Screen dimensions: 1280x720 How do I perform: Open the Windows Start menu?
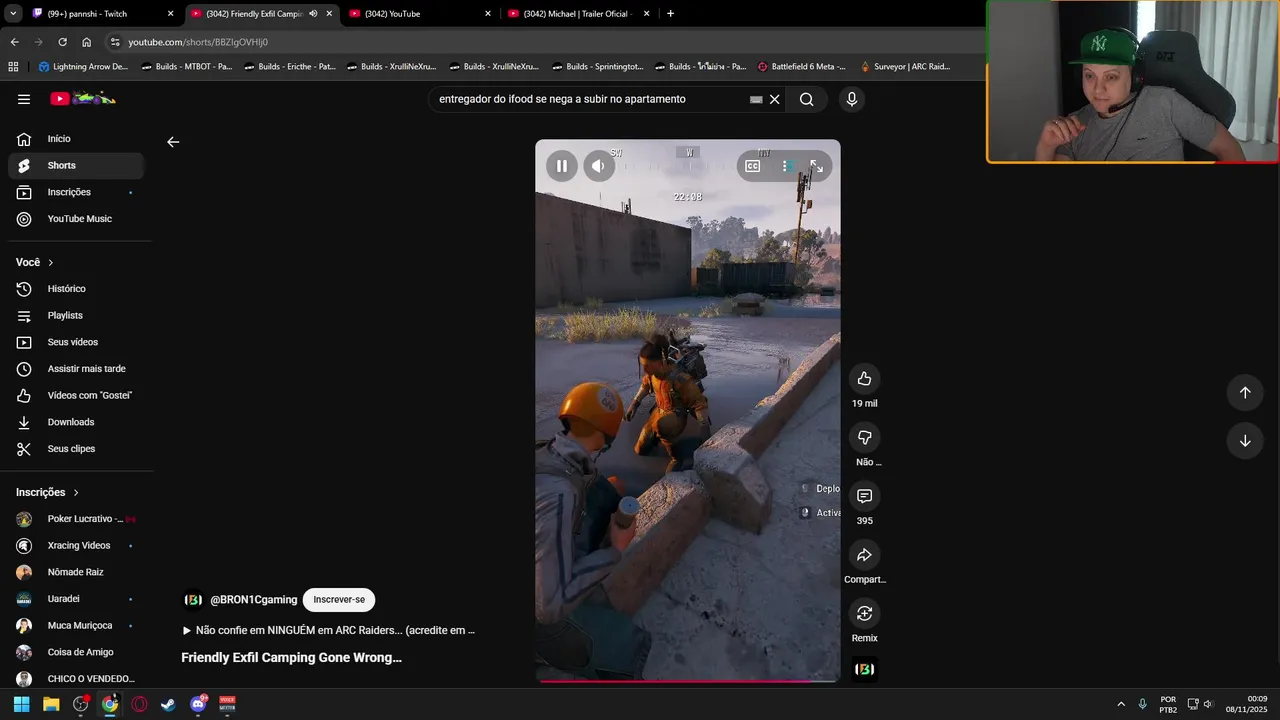coord(21,704)
